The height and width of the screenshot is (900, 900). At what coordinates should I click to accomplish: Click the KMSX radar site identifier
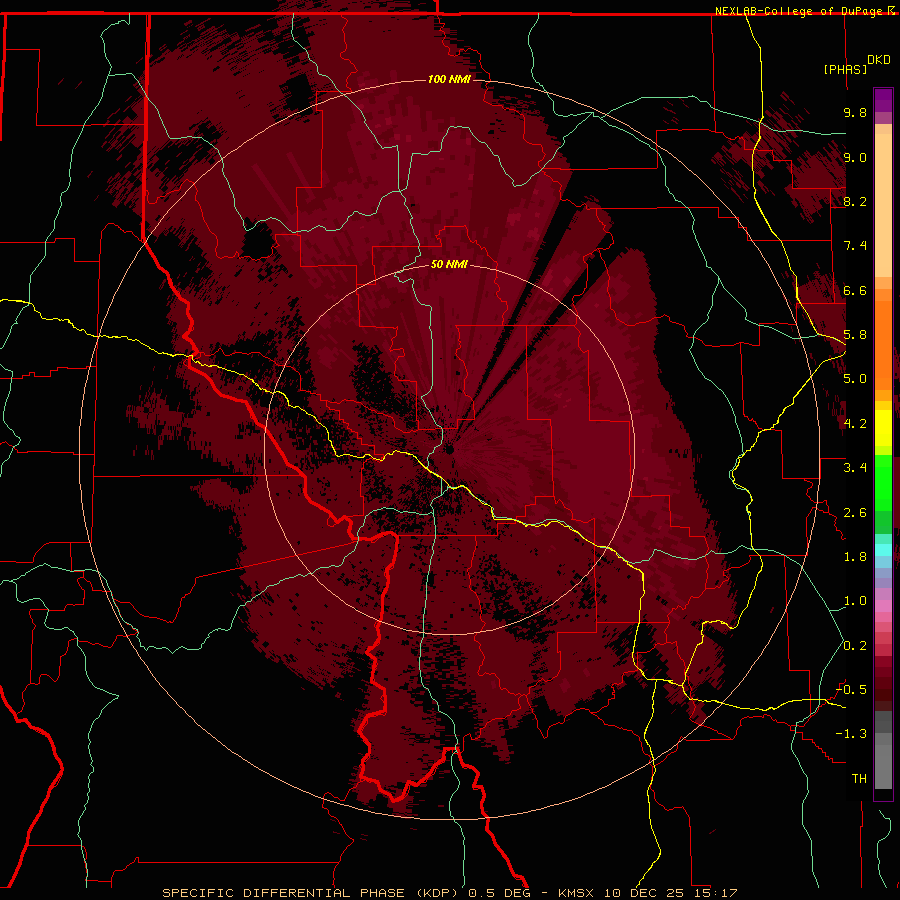click(x=576, y=893)
